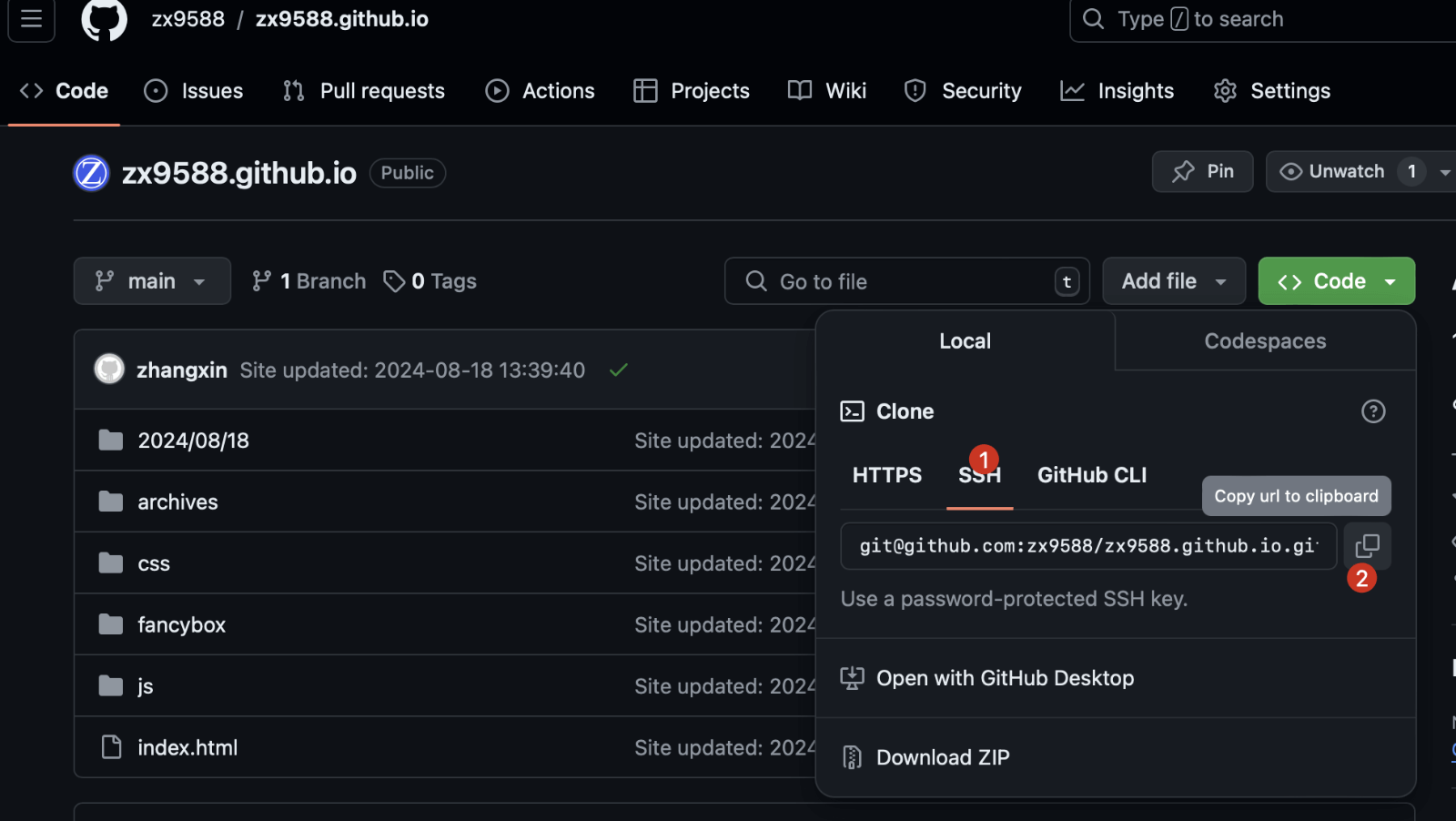Toggle Unwatch for the repository
Image resolution: width=1456 pixels, height=821 pixels.
coord(1333,171)
